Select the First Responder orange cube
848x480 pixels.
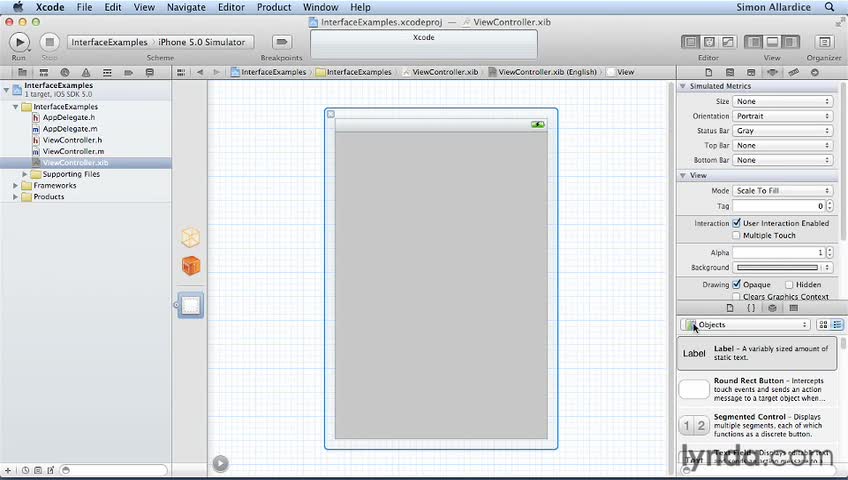point(191,265)
